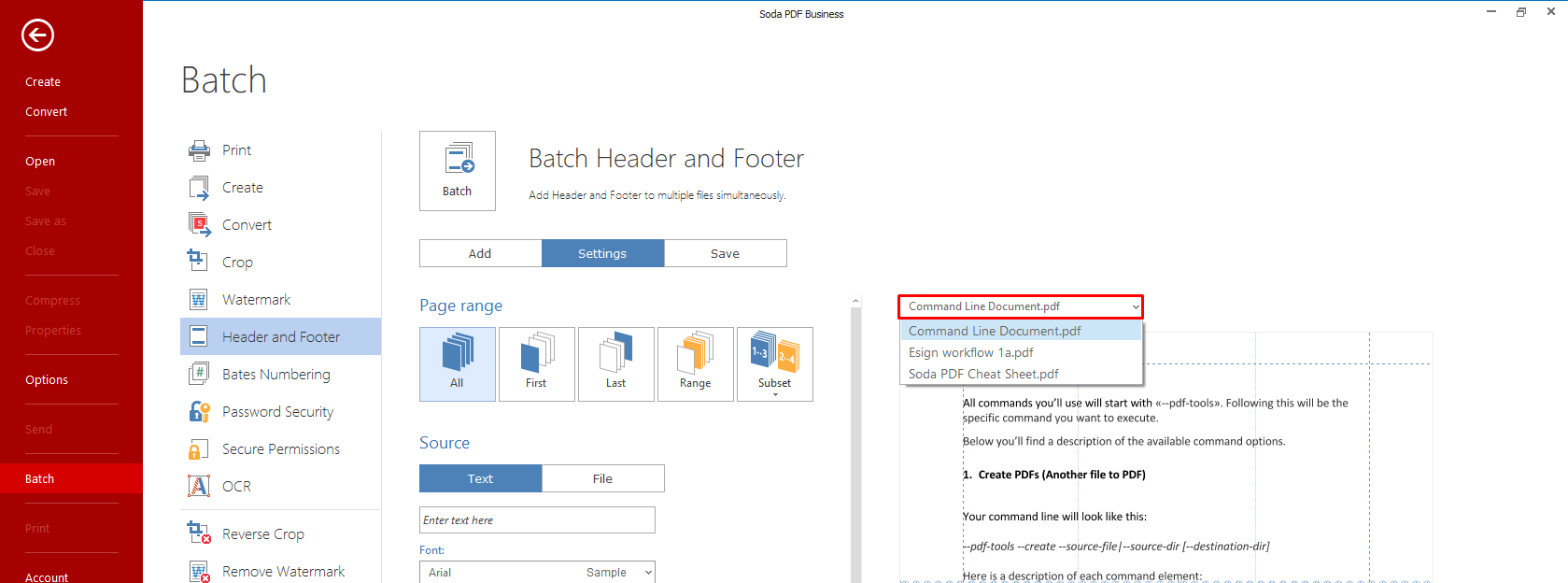Select the Crop batch icon
Screen dimensions: 1568x583
pyautogui.click(x=199, y=263)
